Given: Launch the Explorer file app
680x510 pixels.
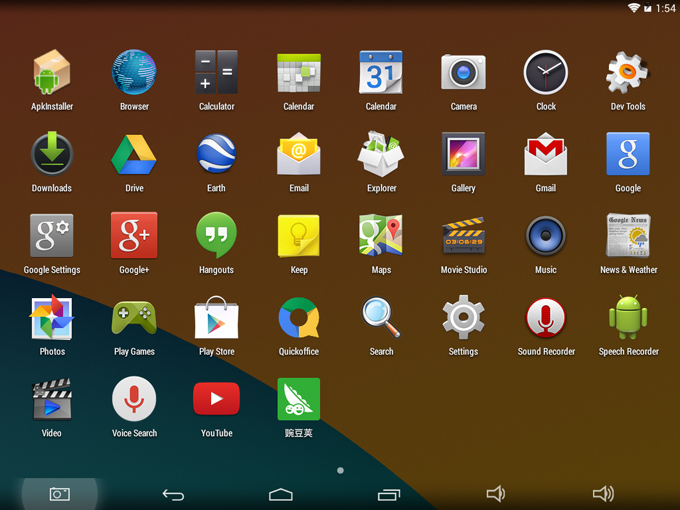Looking at the screenshot, I should coord(381,154).
